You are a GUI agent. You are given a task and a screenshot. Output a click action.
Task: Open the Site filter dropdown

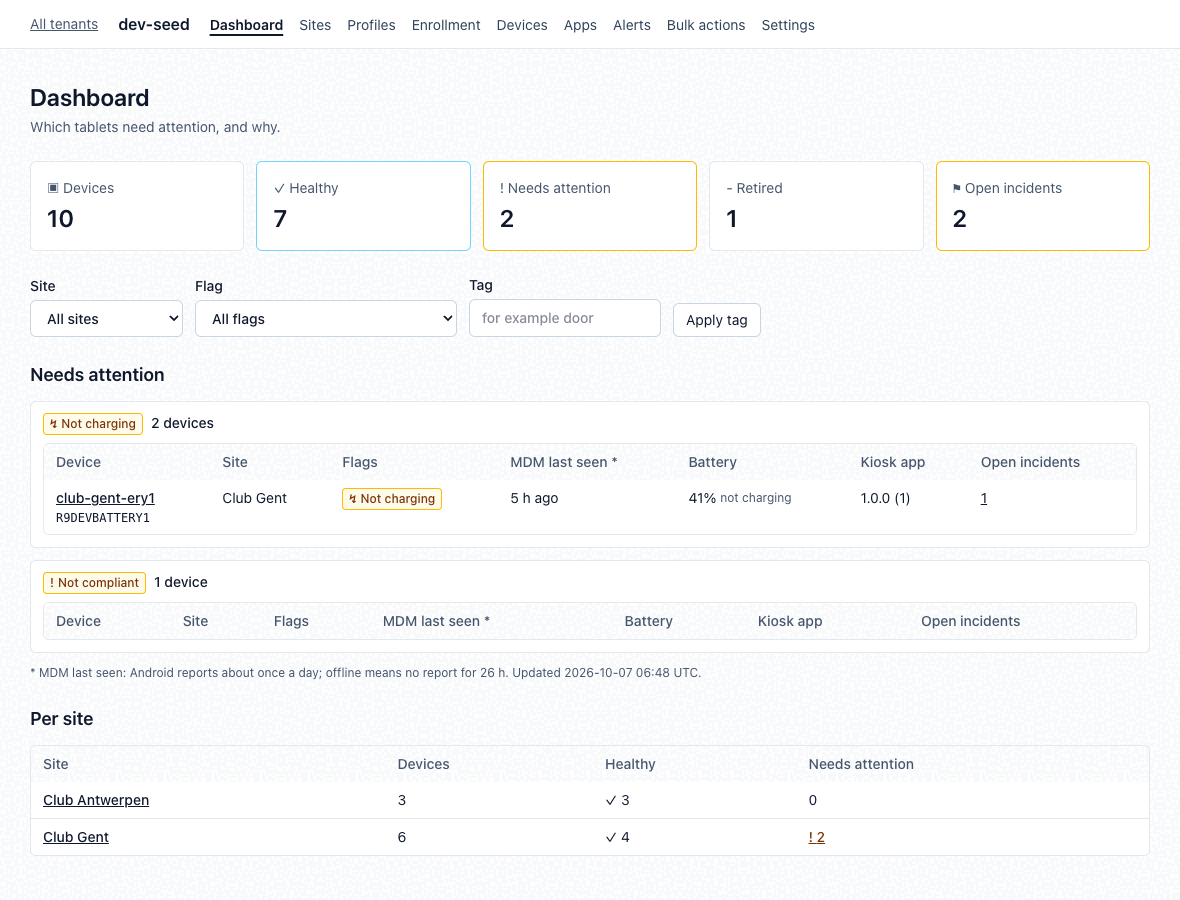pyautogui.click(x=106, y=318)
